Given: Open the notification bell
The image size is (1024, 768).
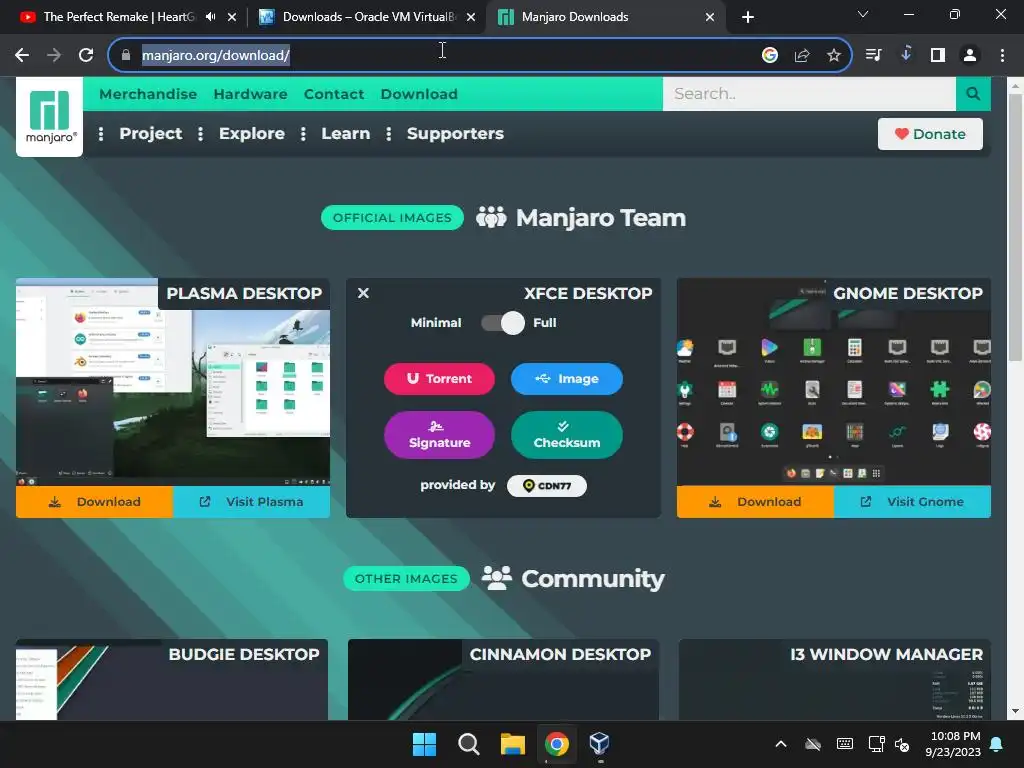Looking at the screenshot, I should click(997, 744).
